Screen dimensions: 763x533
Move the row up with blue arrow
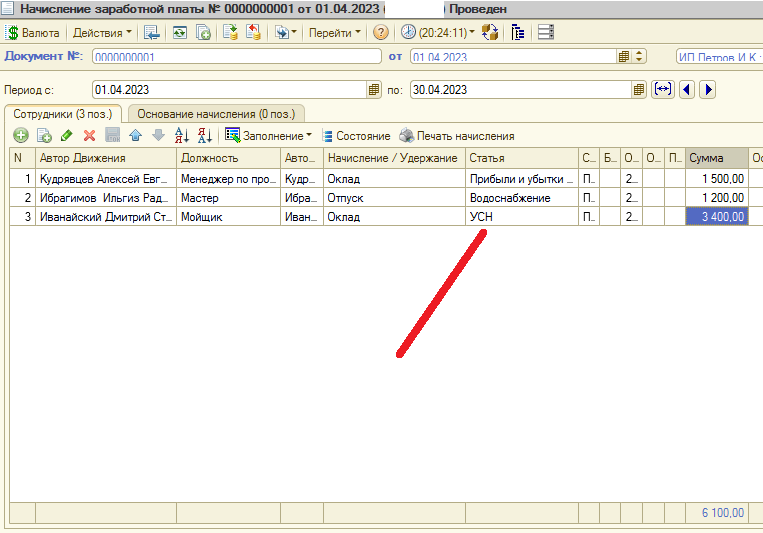(135, 136)
